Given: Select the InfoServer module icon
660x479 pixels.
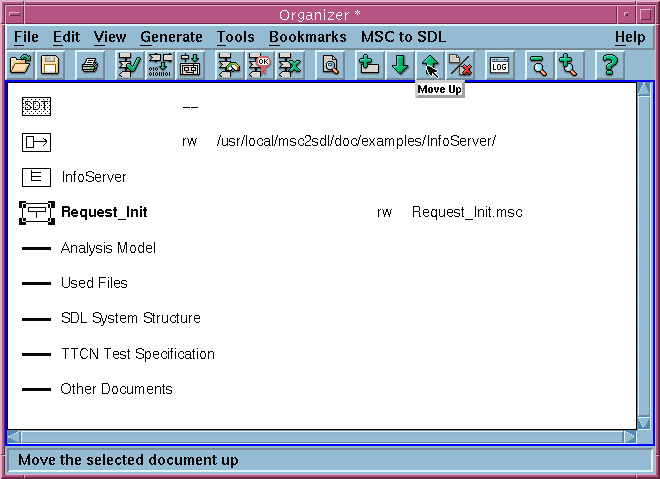Looking at the screenshot, I should pos(36,177).
